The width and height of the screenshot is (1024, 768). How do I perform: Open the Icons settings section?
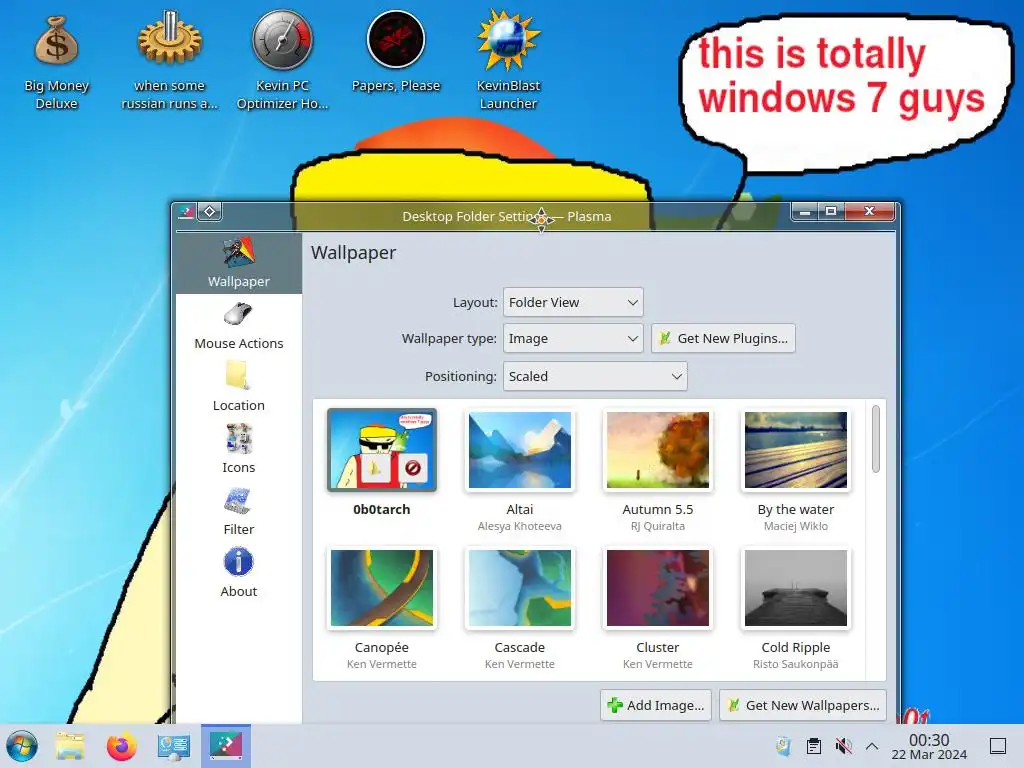pyautogui.click(x=238, y=449)
